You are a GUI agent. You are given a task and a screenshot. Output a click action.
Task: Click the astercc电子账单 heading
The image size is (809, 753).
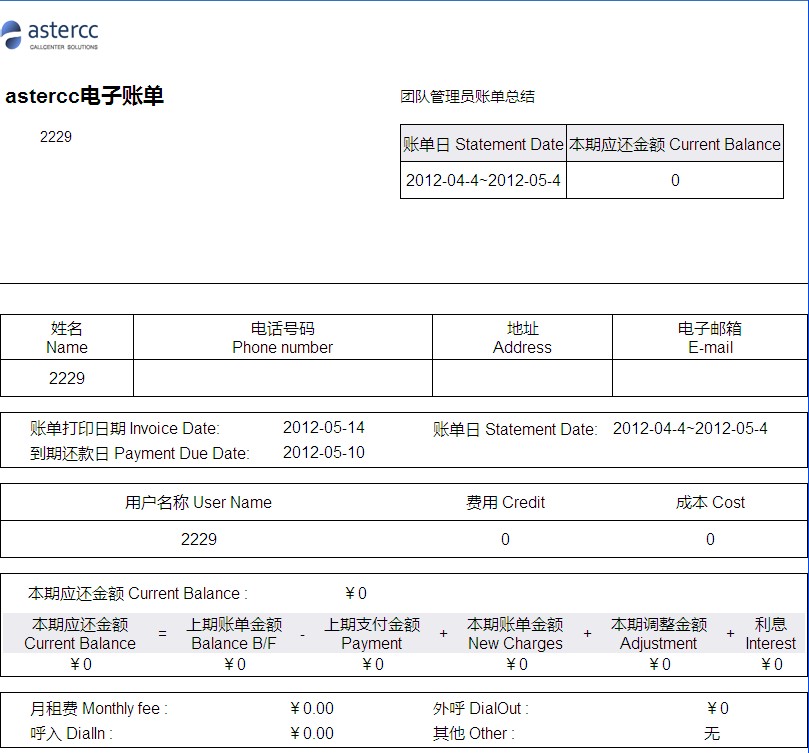tap(84, 97)
